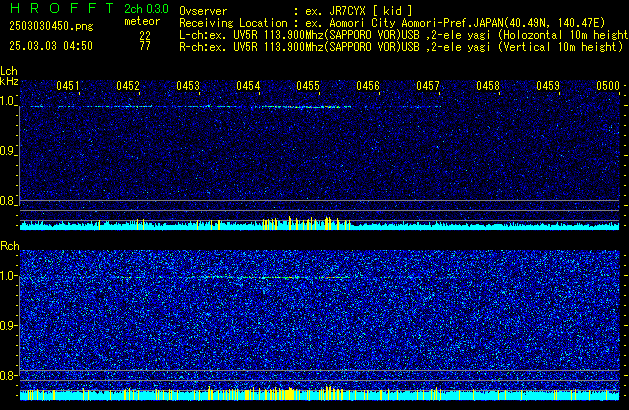Click the 0.8 frequency label on Lch axis

point(8,201)
